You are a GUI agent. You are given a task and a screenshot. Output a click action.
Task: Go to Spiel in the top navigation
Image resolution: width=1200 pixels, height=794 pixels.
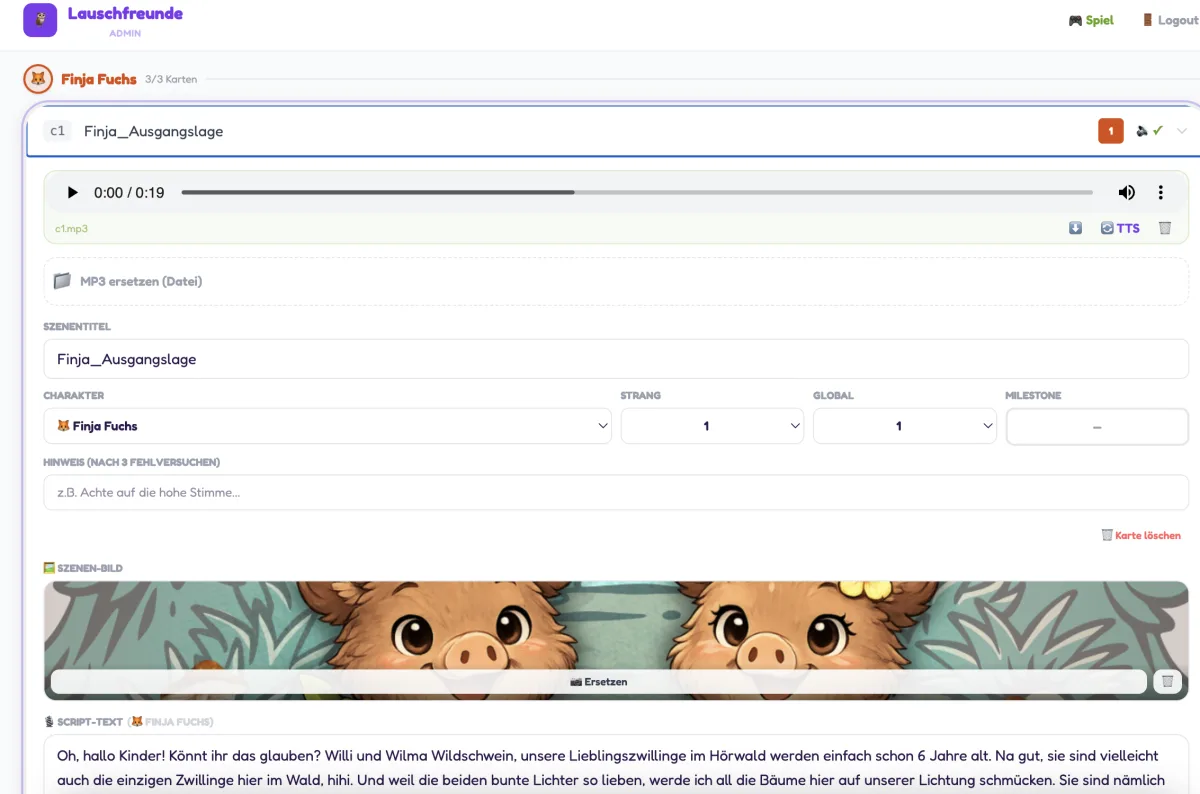click(x=1091, y=20)
